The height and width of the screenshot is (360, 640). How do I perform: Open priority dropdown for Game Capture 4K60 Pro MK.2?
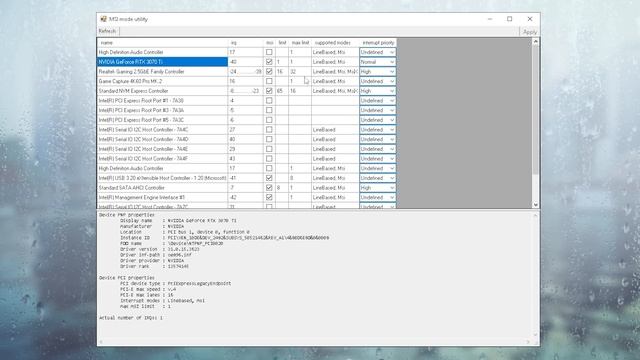(378, 81)
